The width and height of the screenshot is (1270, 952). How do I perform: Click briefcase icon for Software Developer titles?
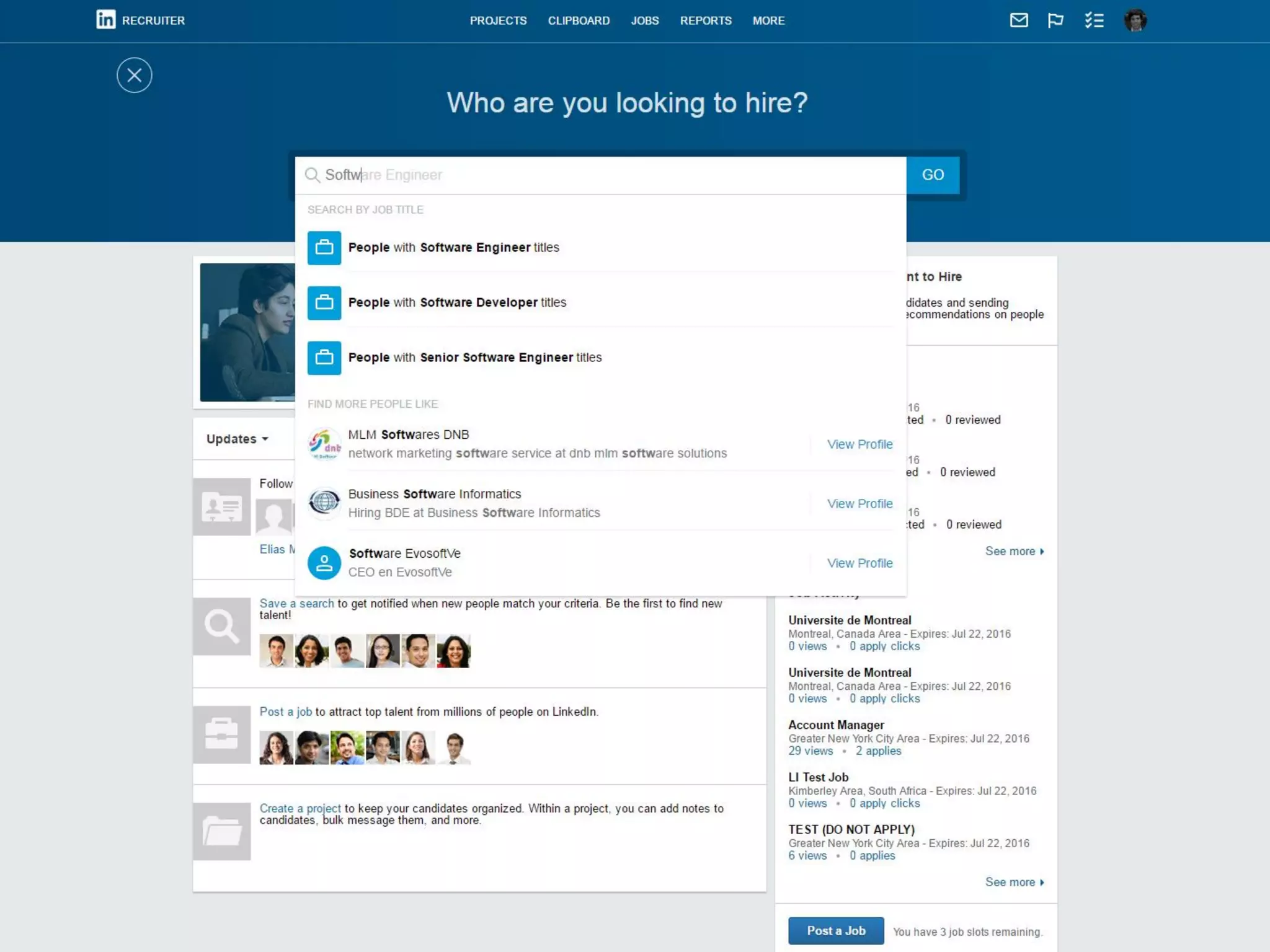click(324, 302)
